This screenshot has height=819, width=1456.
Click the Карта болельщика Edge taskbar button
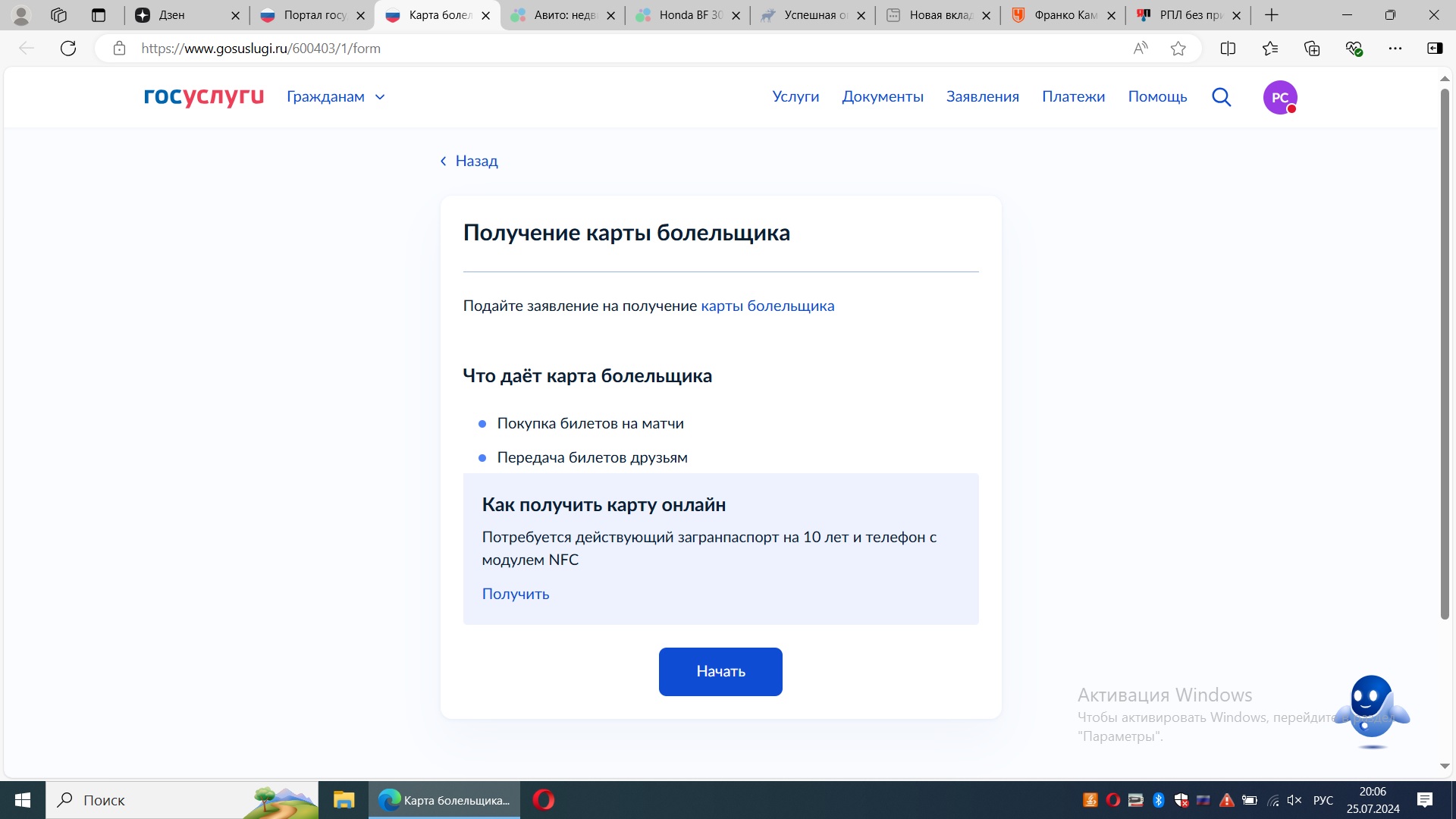point(444,800)
